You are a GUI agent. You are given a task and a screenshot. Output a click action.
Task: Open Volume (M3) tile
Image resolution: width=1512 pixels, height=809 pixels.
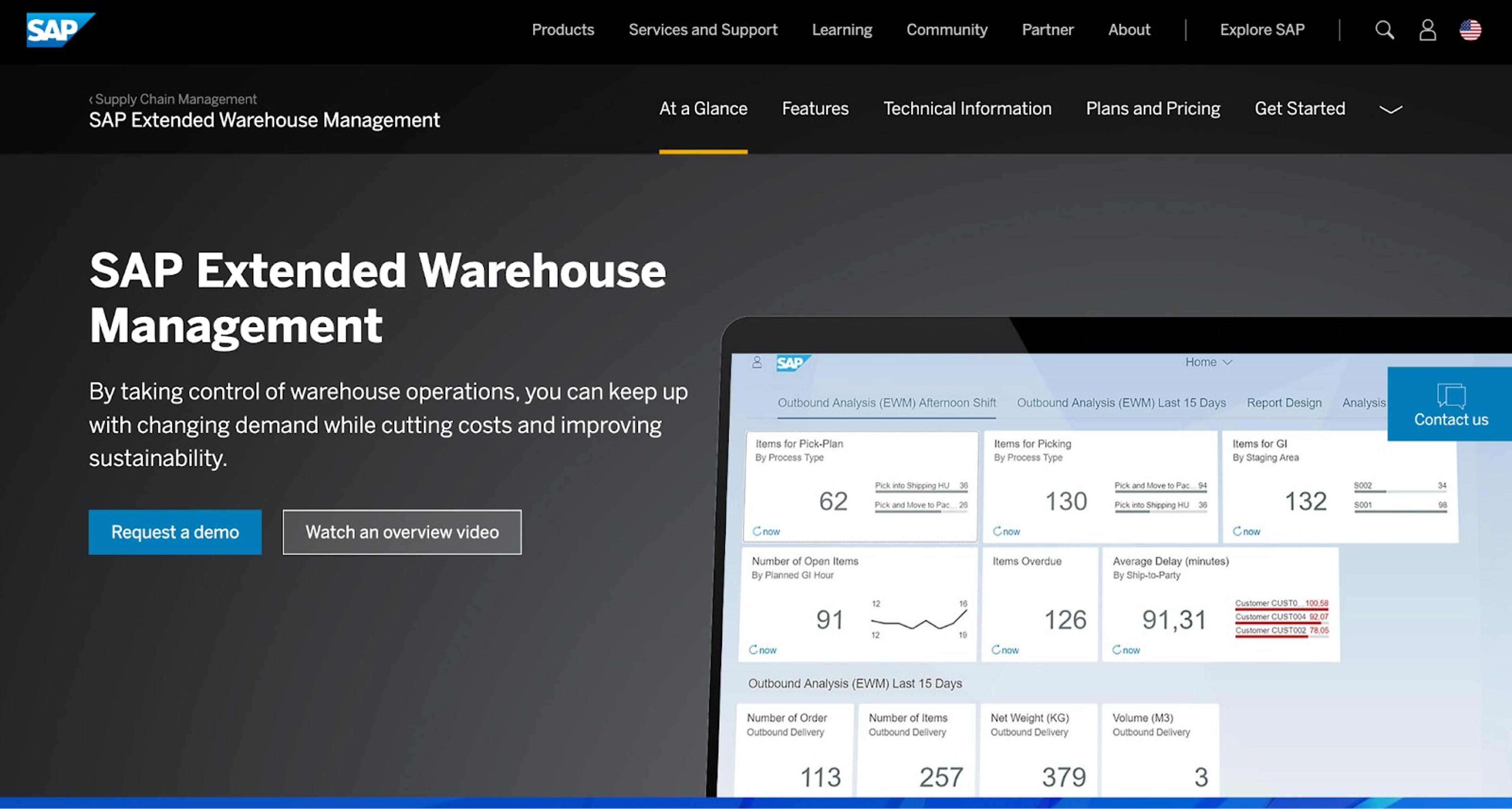1160,750
